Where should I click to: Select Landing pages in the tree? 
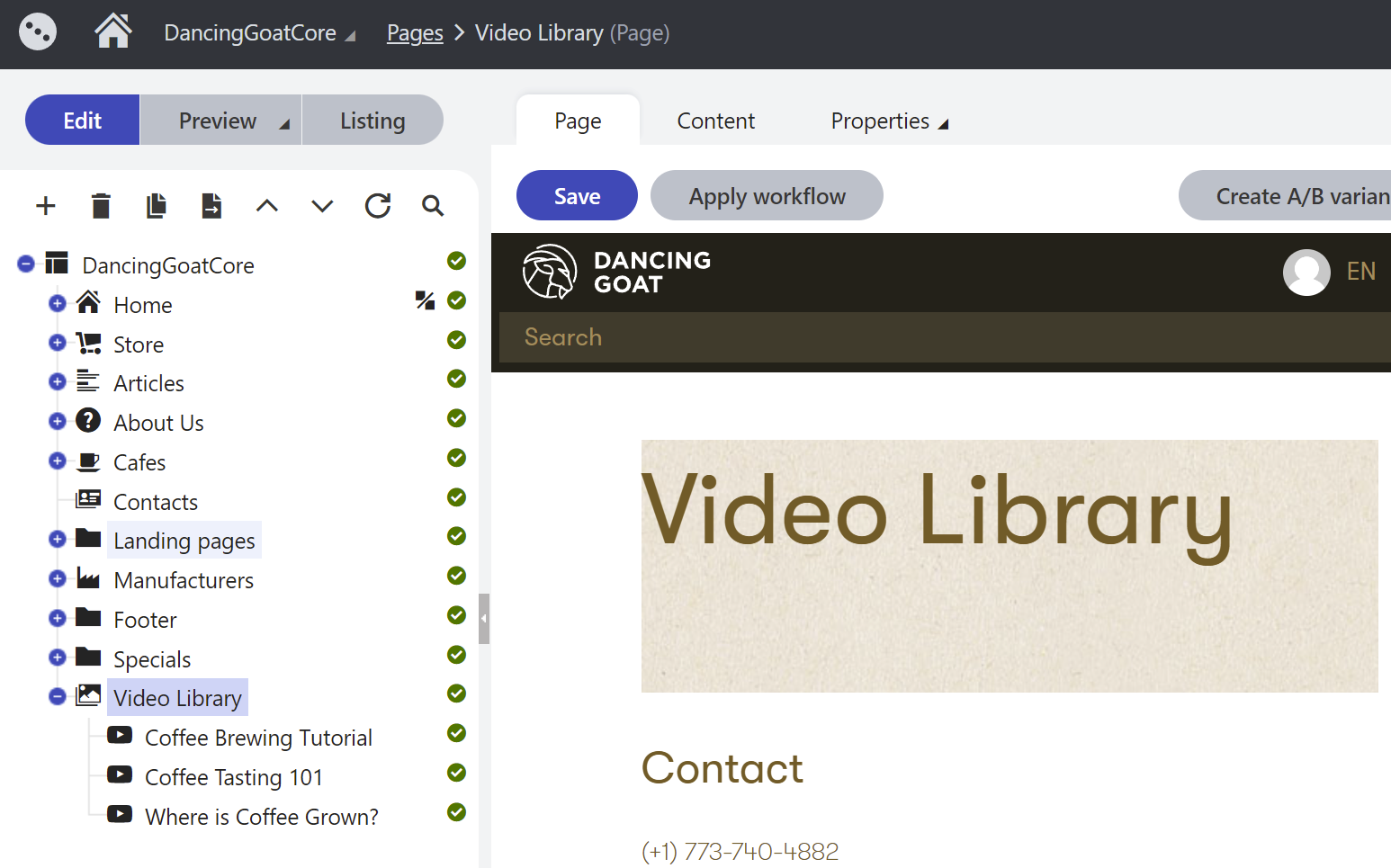184,541
